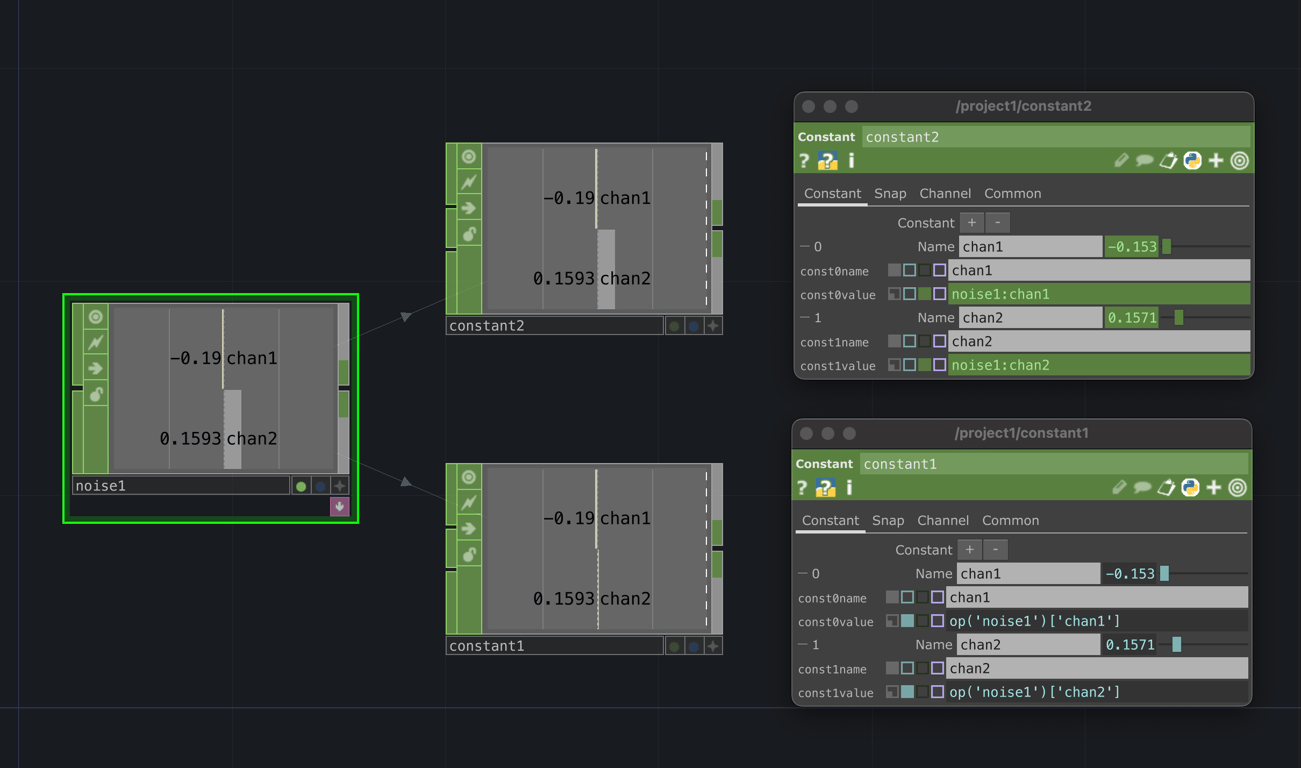Click the Python logo in the constant1 dialog

coord(1192,487)
